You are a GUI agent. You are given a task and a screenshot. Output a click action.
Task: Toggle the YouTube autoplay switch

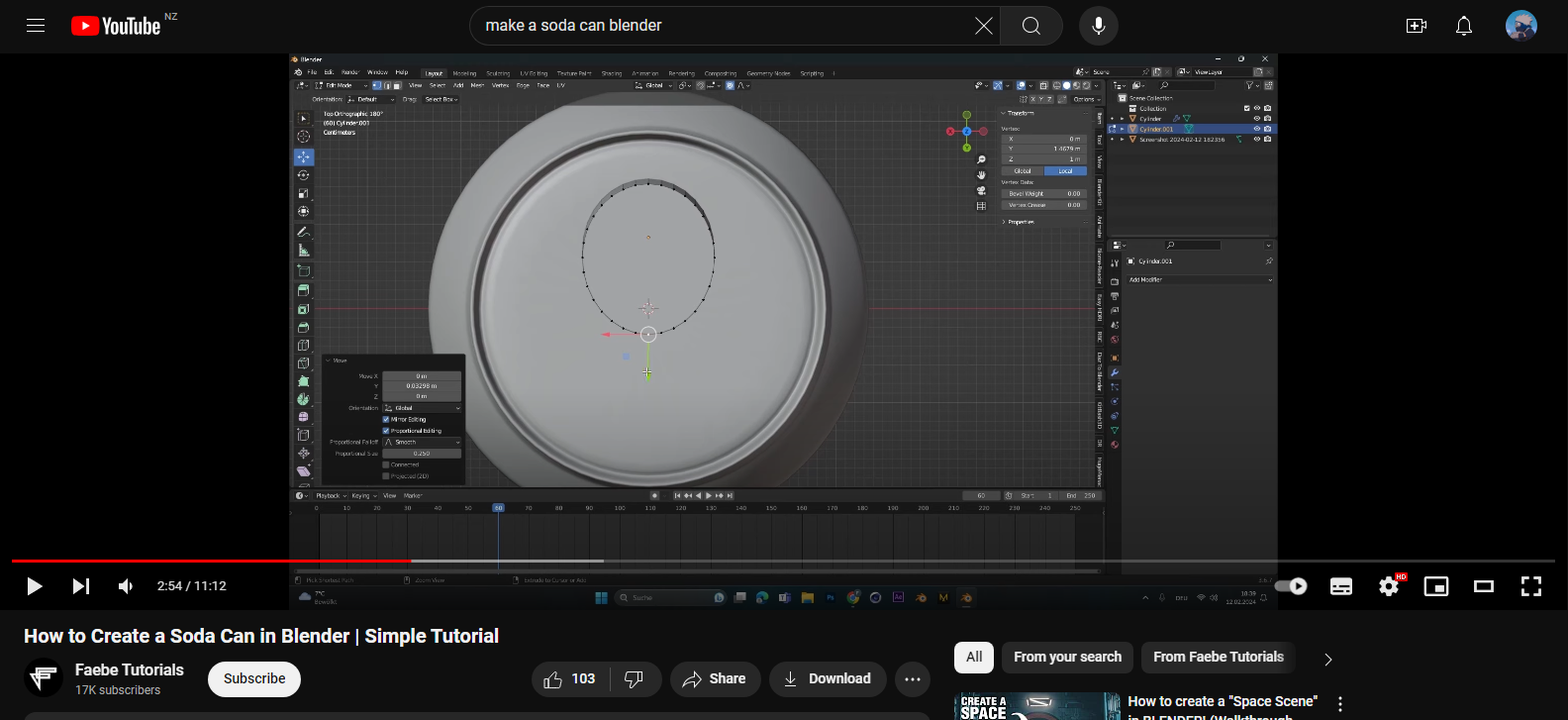(x=1291, y=586)
